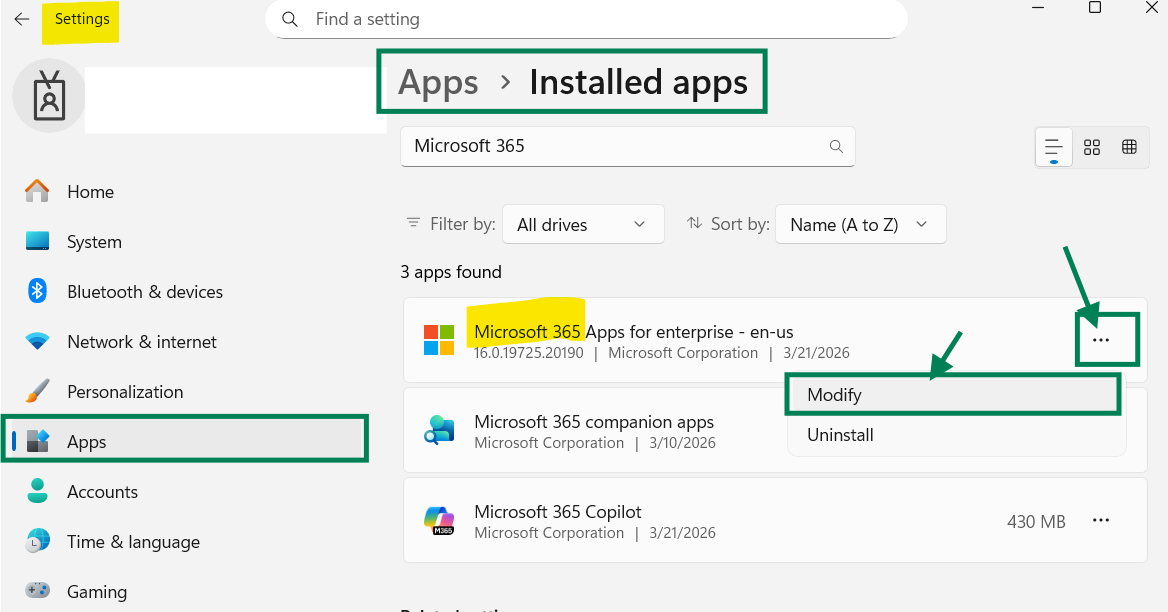Open the Filter by All drives dropdown

(583, 224)
